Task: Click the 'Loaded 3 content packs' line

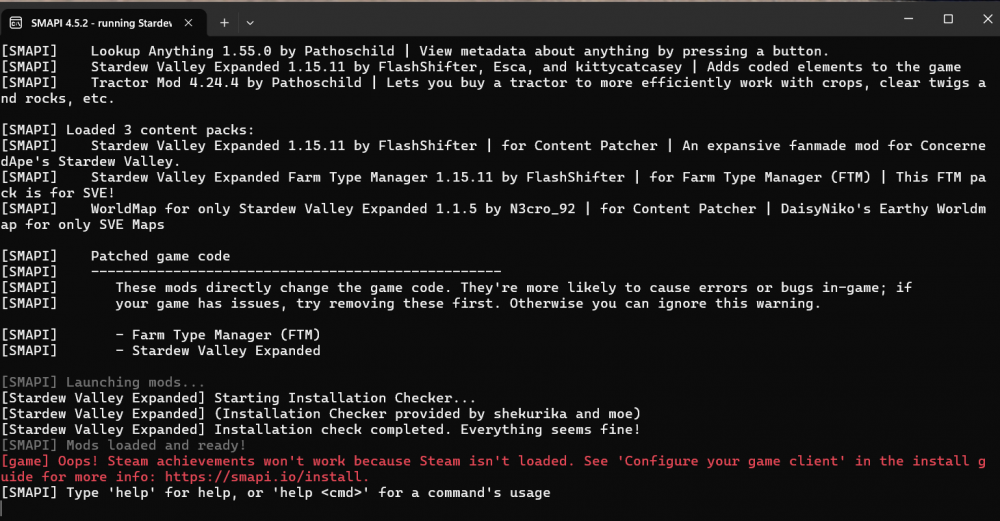Action: [128, 130]
